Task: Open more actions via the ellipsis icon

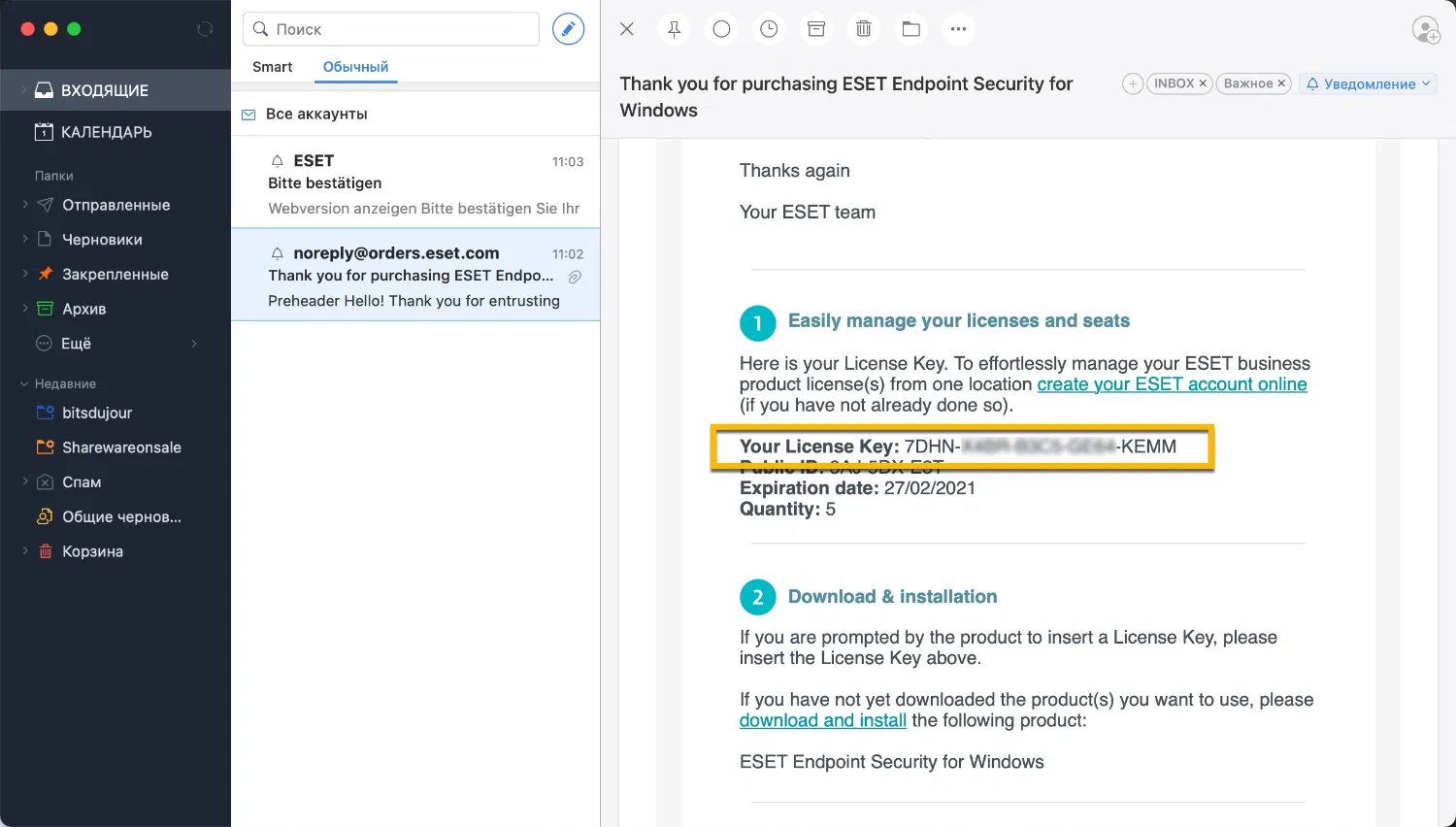Action: [958, 29]
